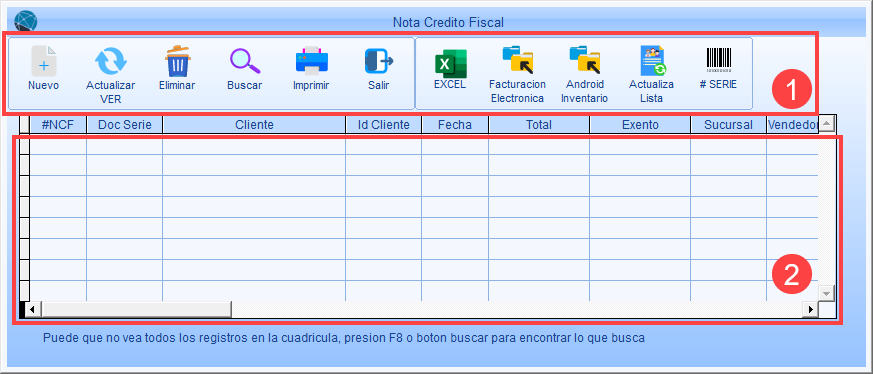Image resolution: width=873 pixels, height=374 pixels.
Task: Click the horizontal scrollbar right arrow
Action: [x=811, y=309]
